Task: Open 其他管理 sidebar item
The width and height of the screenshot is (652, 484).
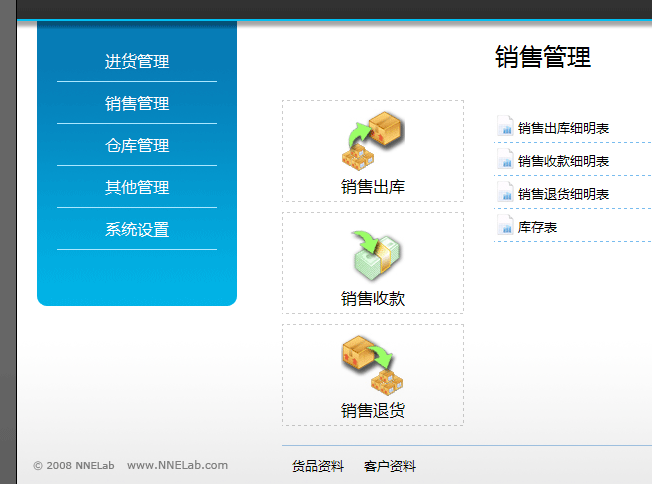Action: [x=137, y=188]
